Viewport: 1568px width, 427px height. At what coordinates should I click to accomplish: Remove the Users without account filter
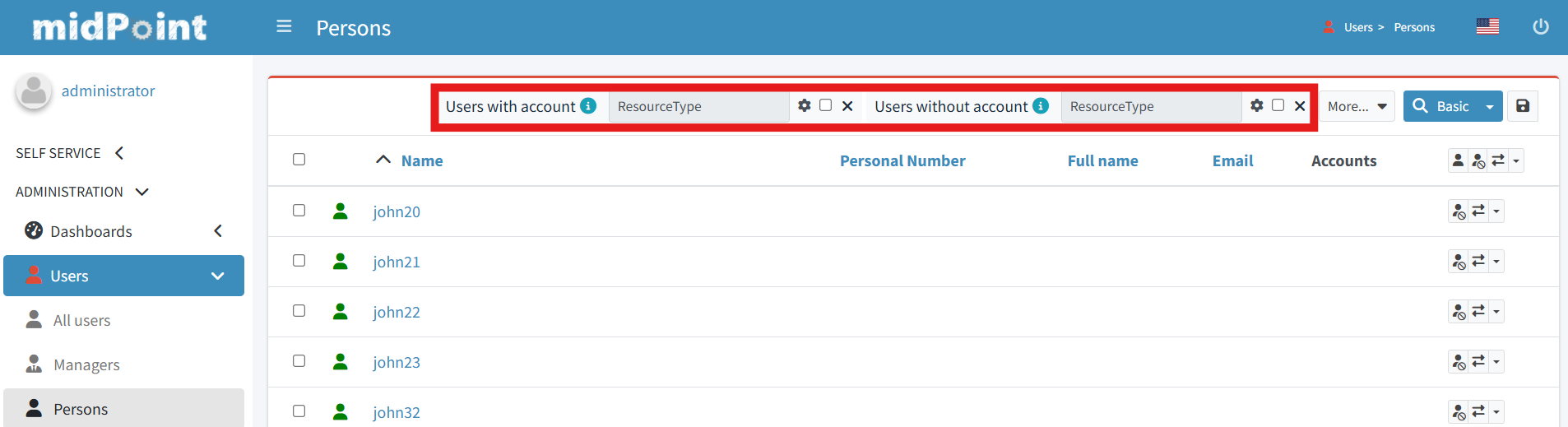click(1300, 106)
